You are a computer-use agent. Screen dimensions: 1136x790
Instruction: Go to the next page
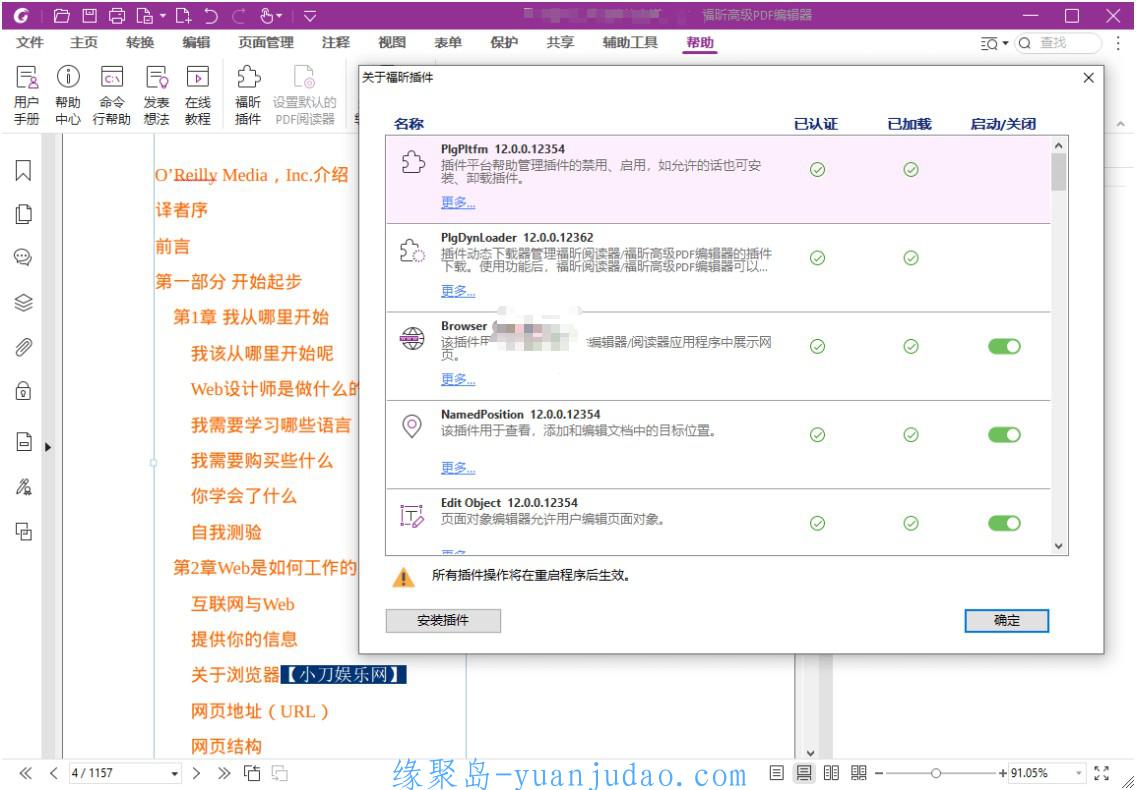[x=196, y=773]
